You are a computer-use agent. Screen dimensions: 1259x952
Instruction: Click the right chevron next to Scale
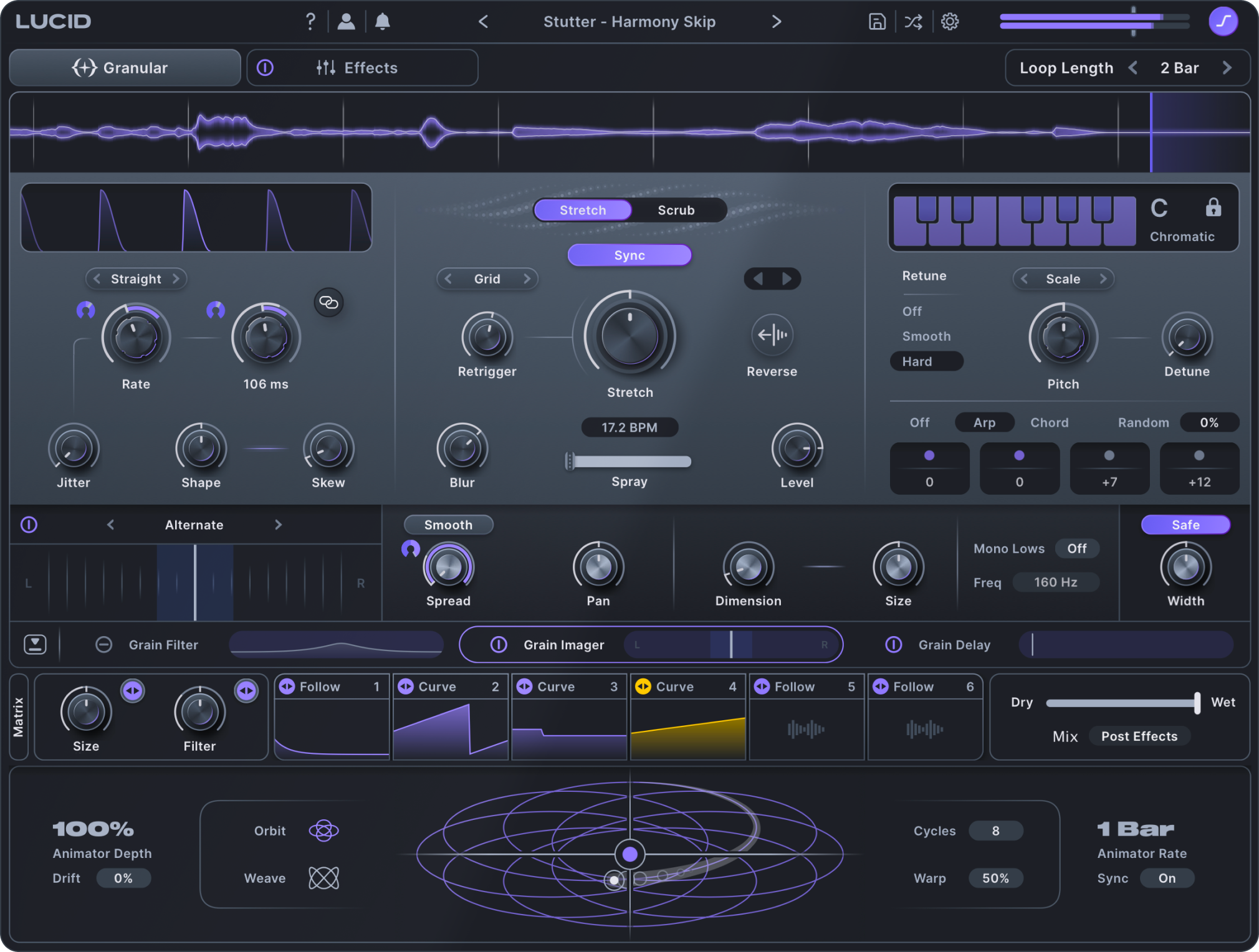tap(1103, 278)
